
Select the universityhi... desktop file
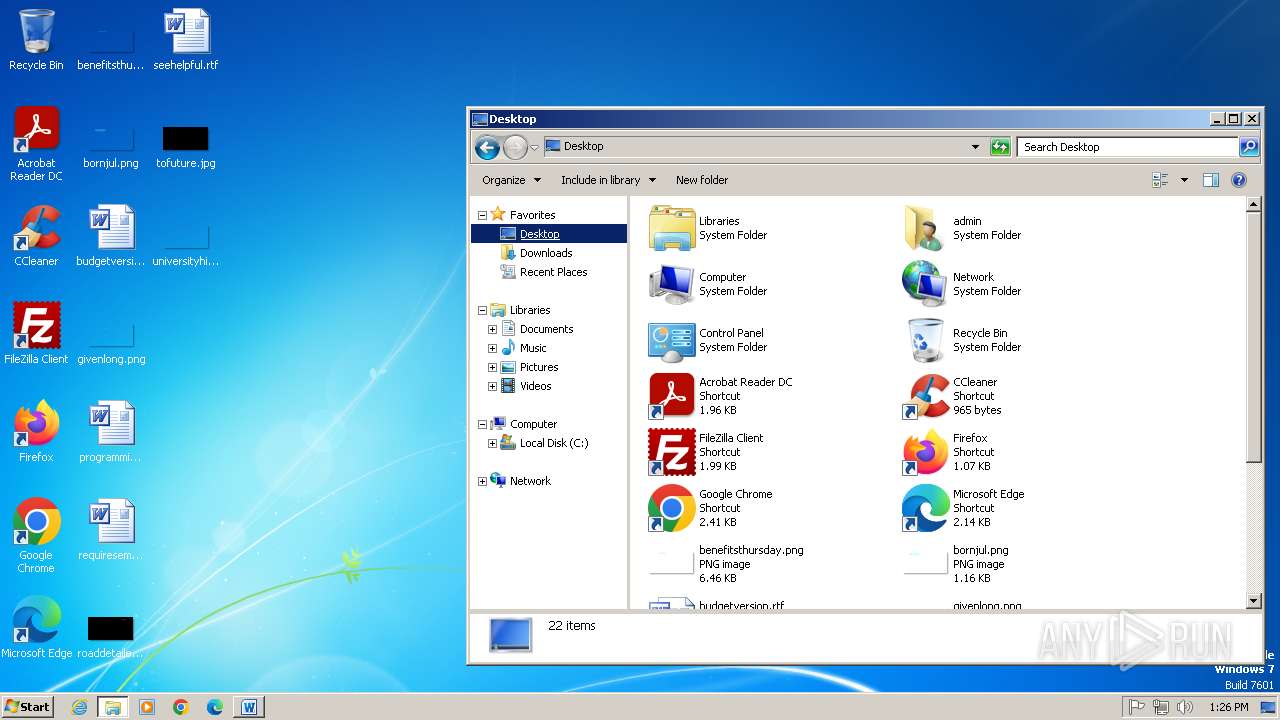[186, 244]
